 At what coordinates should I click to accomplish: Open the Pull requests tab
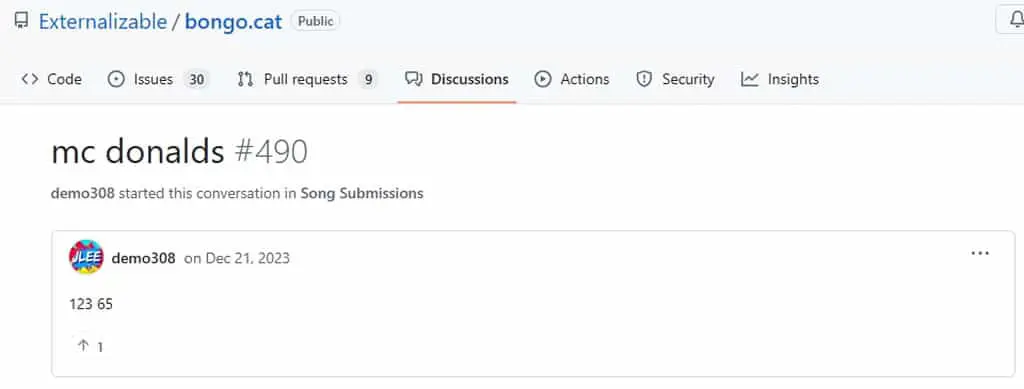coord(307,80)
